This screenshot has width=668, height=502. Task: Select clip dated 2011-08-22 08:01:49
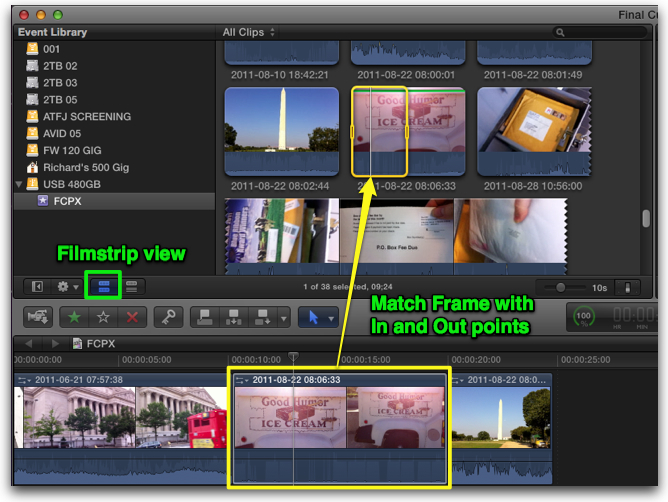(x=534, y=53)
